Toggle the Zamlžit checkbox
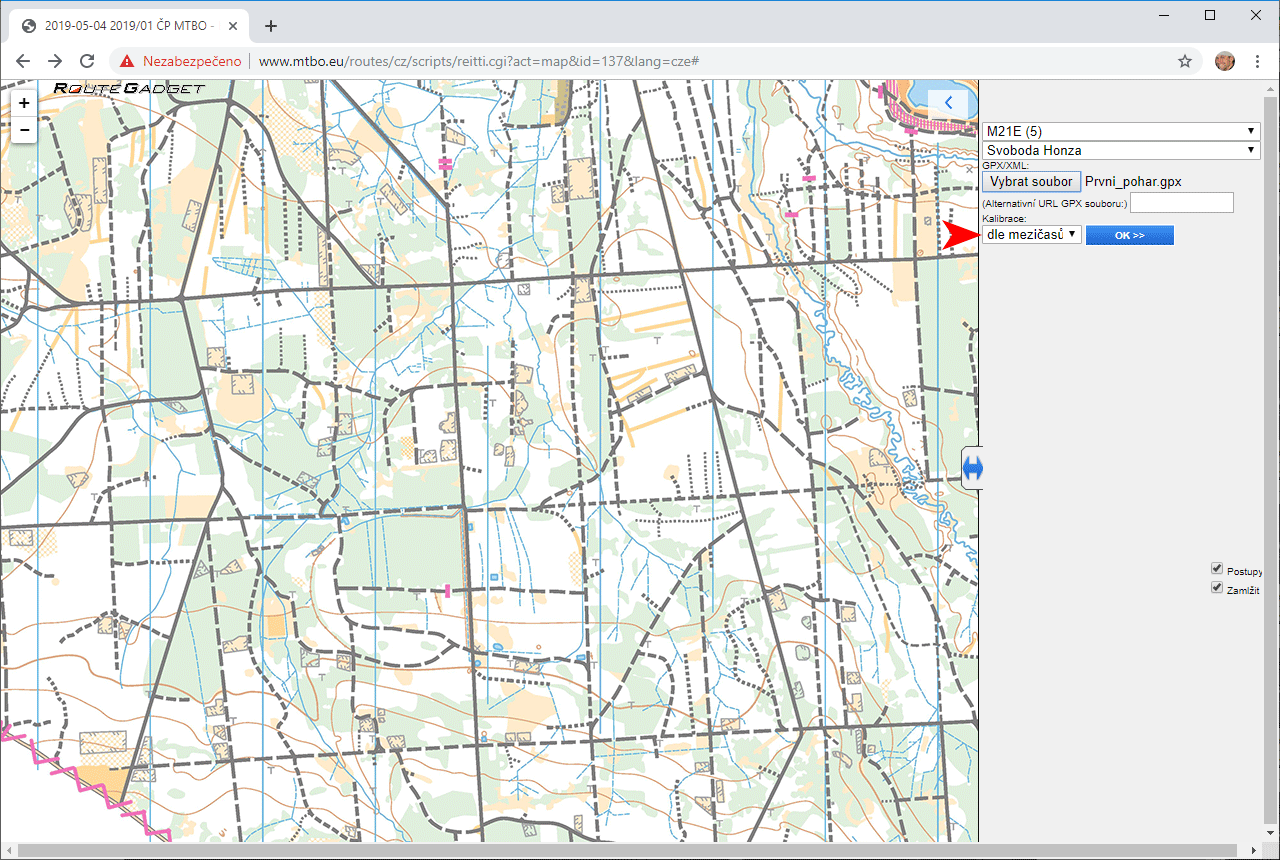This screenshot has height=860, width=1280. (1217, 588)
